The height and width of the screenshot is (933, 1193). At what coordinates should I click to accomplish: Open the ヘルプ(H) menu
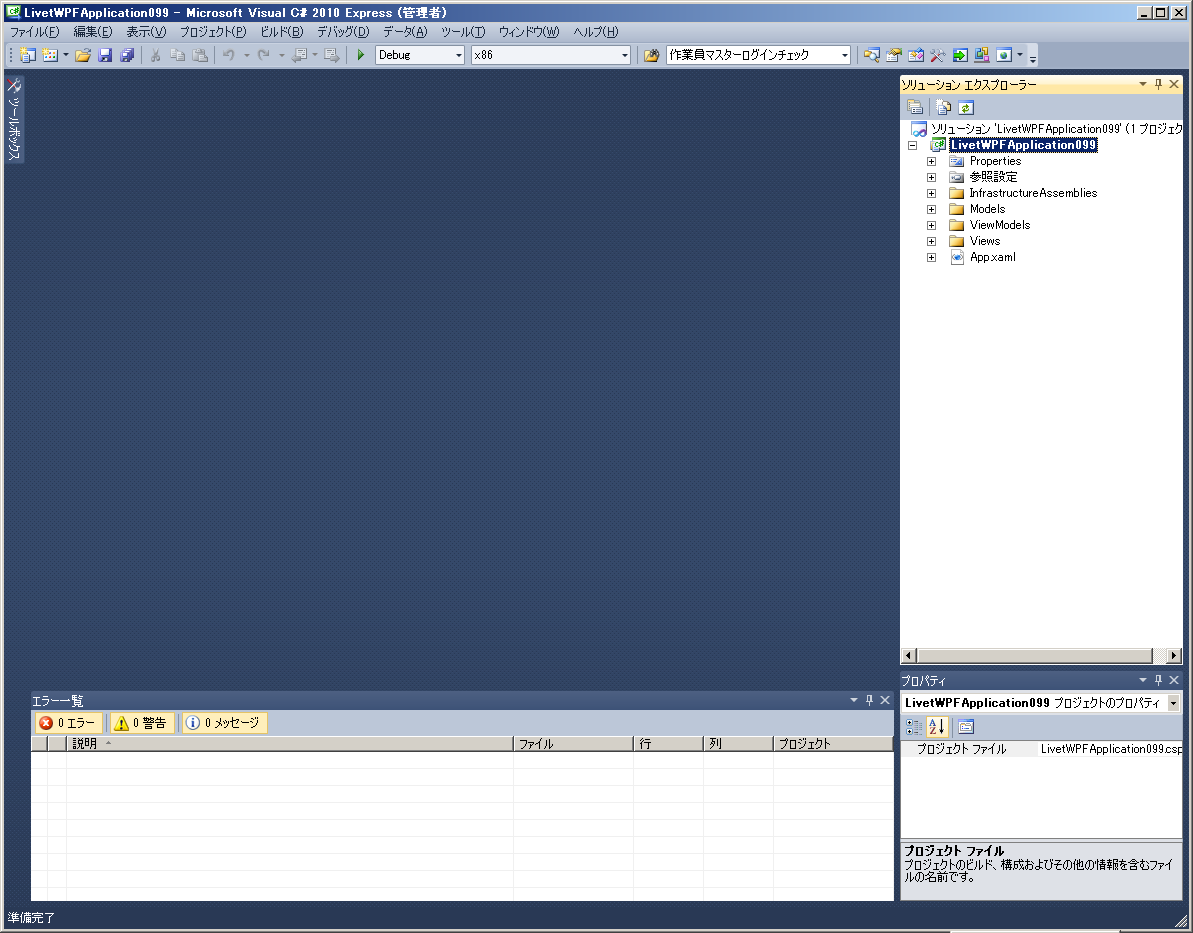[x=596, y=32]
